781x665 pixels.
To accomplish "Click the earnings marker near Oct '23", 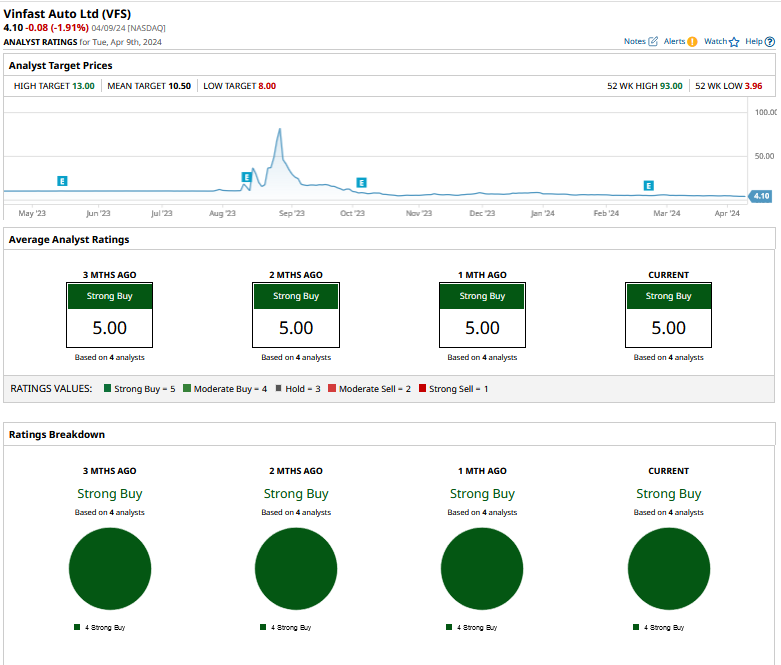I will 362,183.
